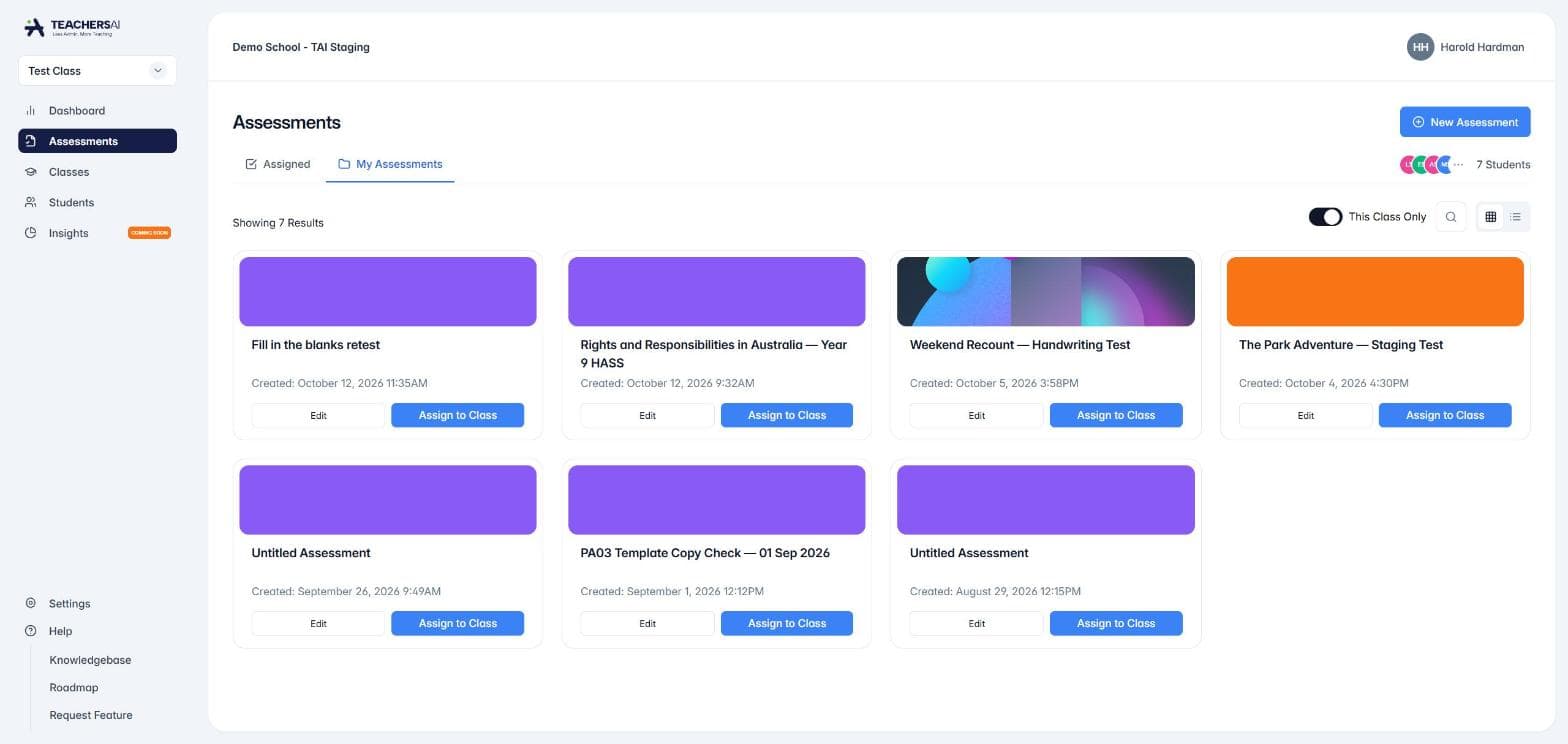Click the 7 Students count label
This screenshot has height=744, width=1568.
point(1503,164)
